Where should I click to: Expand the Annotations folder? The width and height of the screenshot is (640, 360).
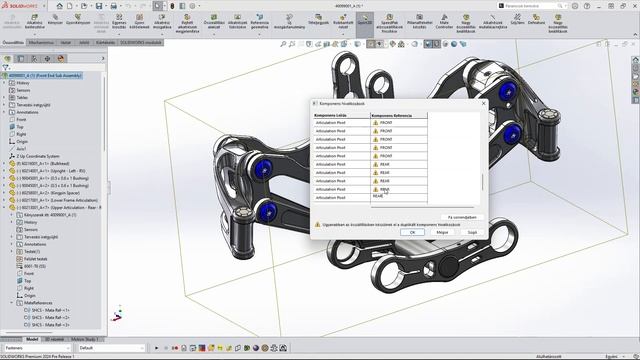pyautogui.click(x=4, y=112)
